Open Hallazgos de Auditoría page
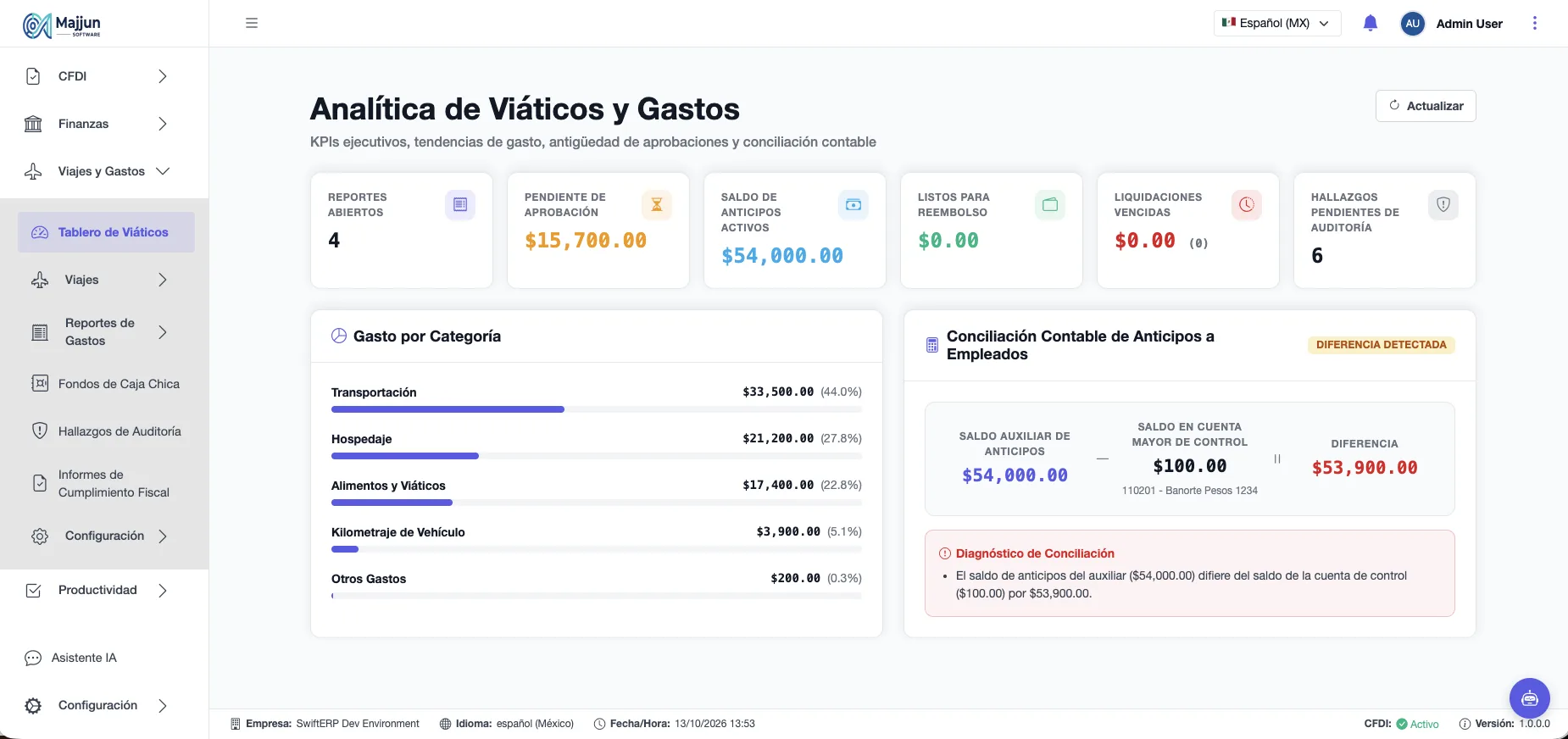This screenshot has height=739, width=1568. pos(106,431)
